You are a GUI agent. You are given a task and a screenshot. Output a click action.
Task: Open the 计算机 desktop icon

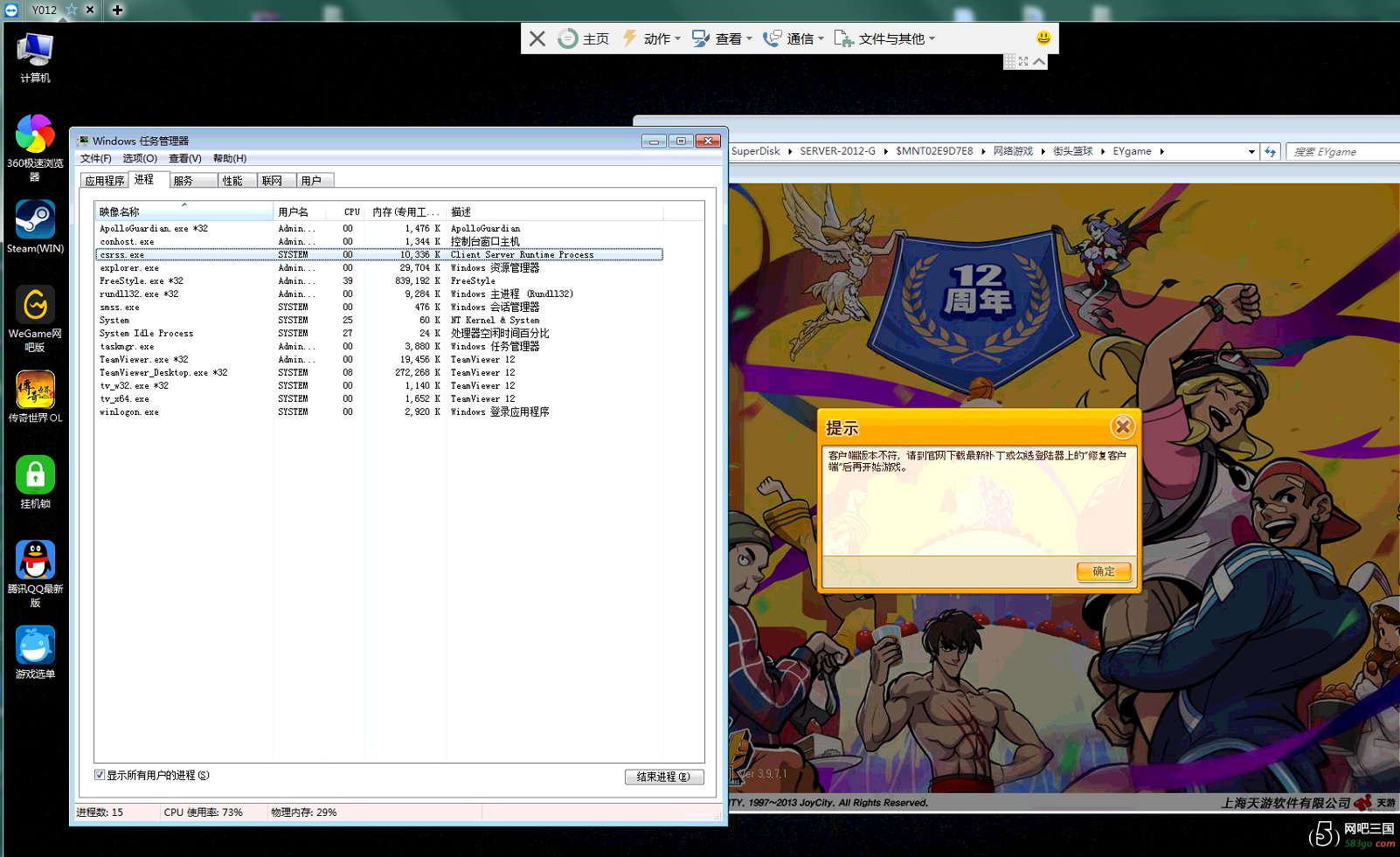tap(35, 58)
